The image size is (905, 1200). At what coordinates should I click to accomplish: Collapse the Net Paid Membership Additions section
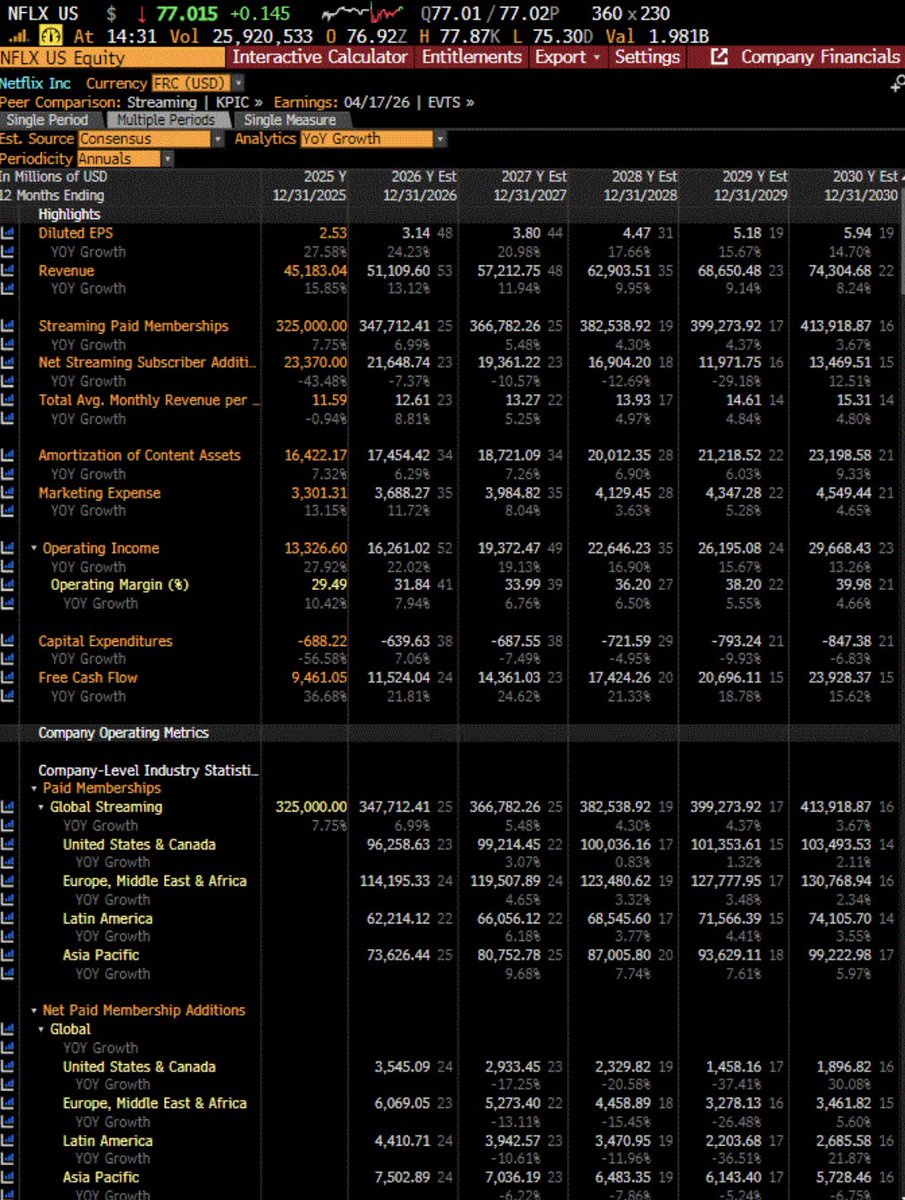click(x=34, y=1011)
